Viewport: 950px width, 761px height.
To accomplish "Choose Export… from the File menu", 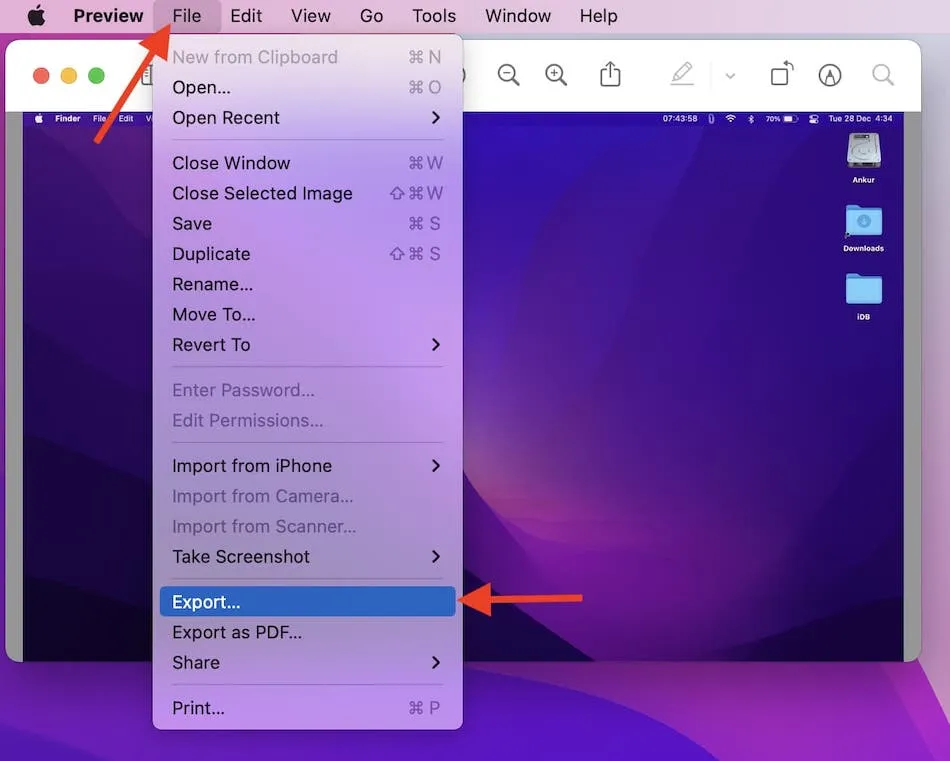I will pyautogui.click(x=306, y=602).
